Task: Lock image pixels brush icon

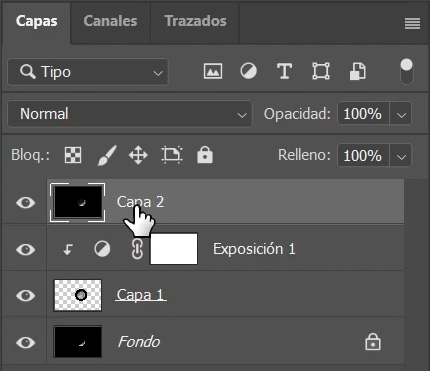Action: tap(107, 155)
